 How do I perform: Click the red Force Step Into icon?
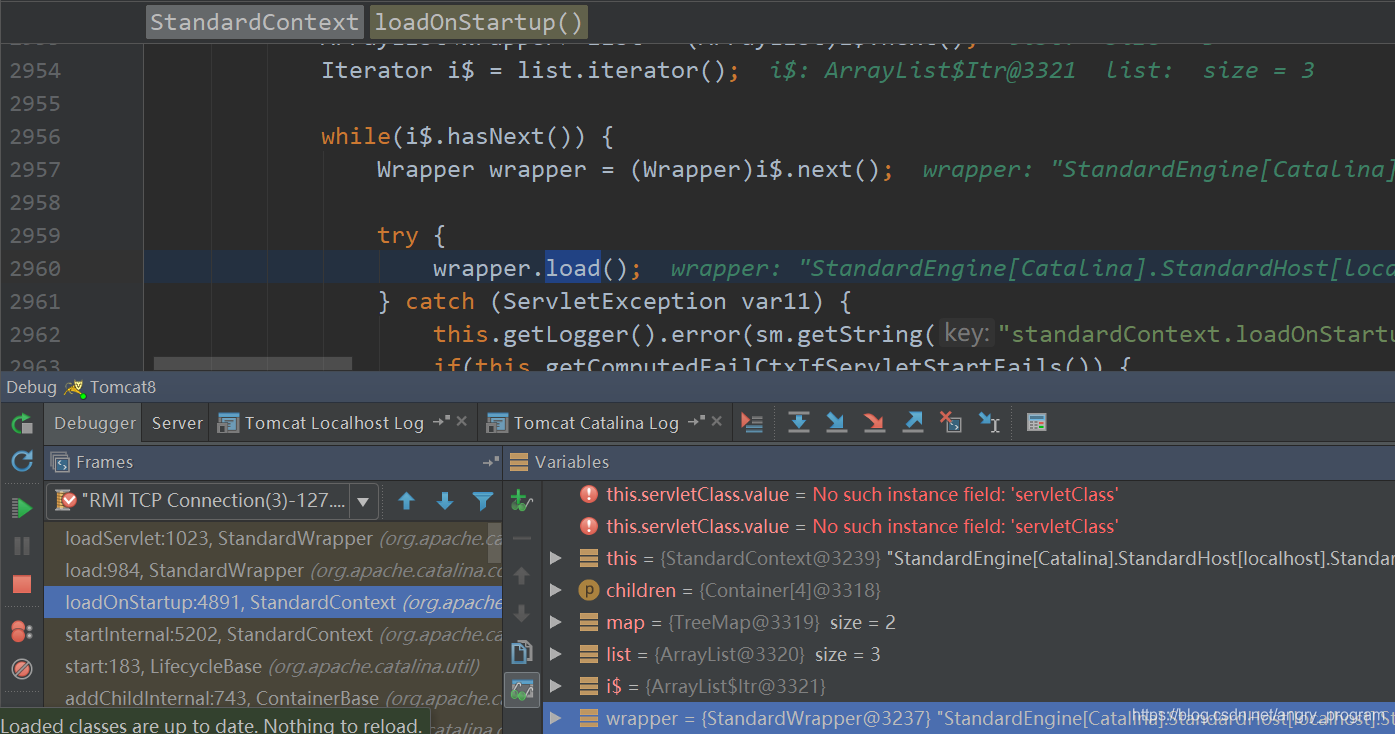pos(874,423)
